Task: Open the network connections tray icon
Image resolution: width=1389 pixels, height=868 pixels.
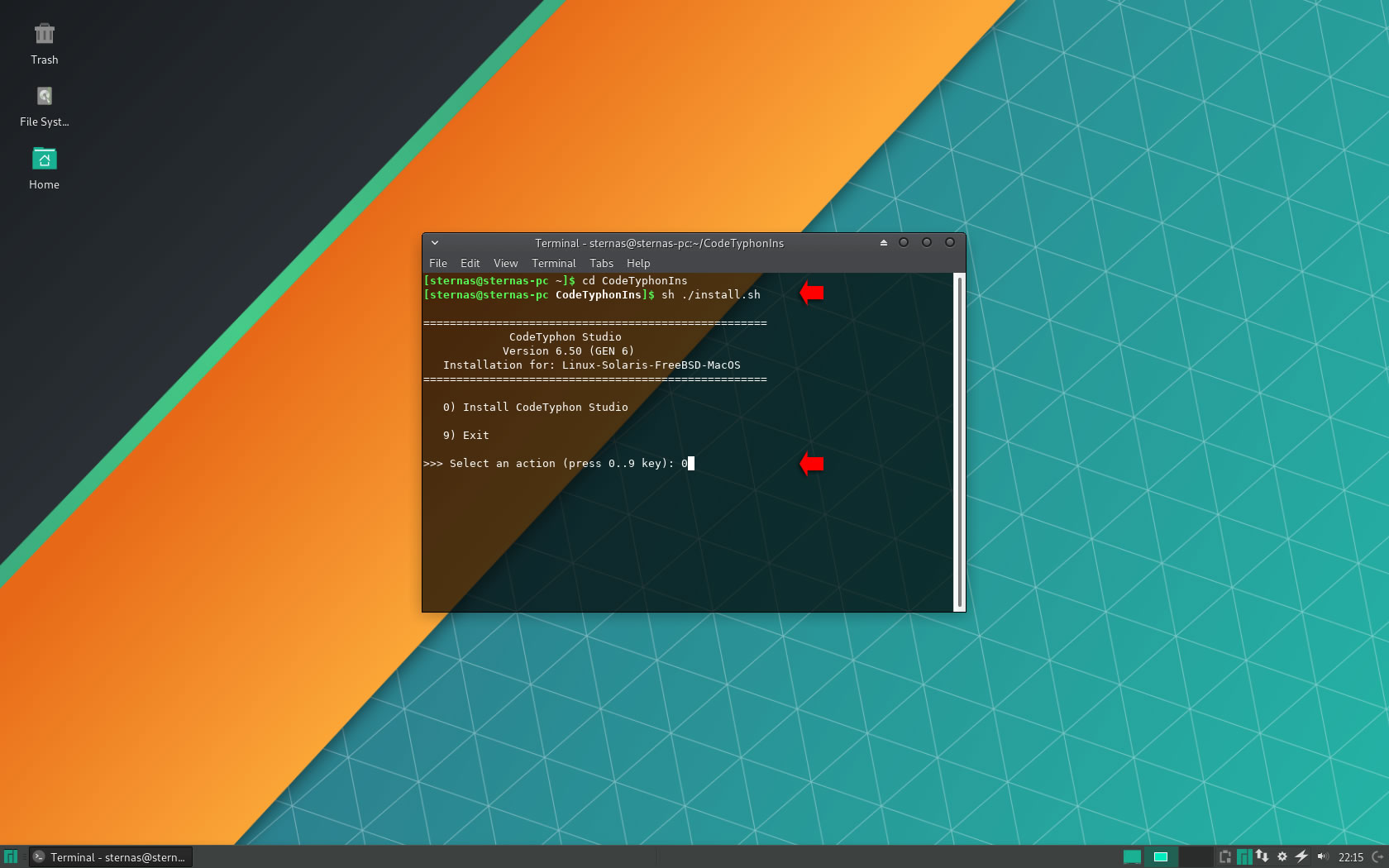Action: 1263,856
